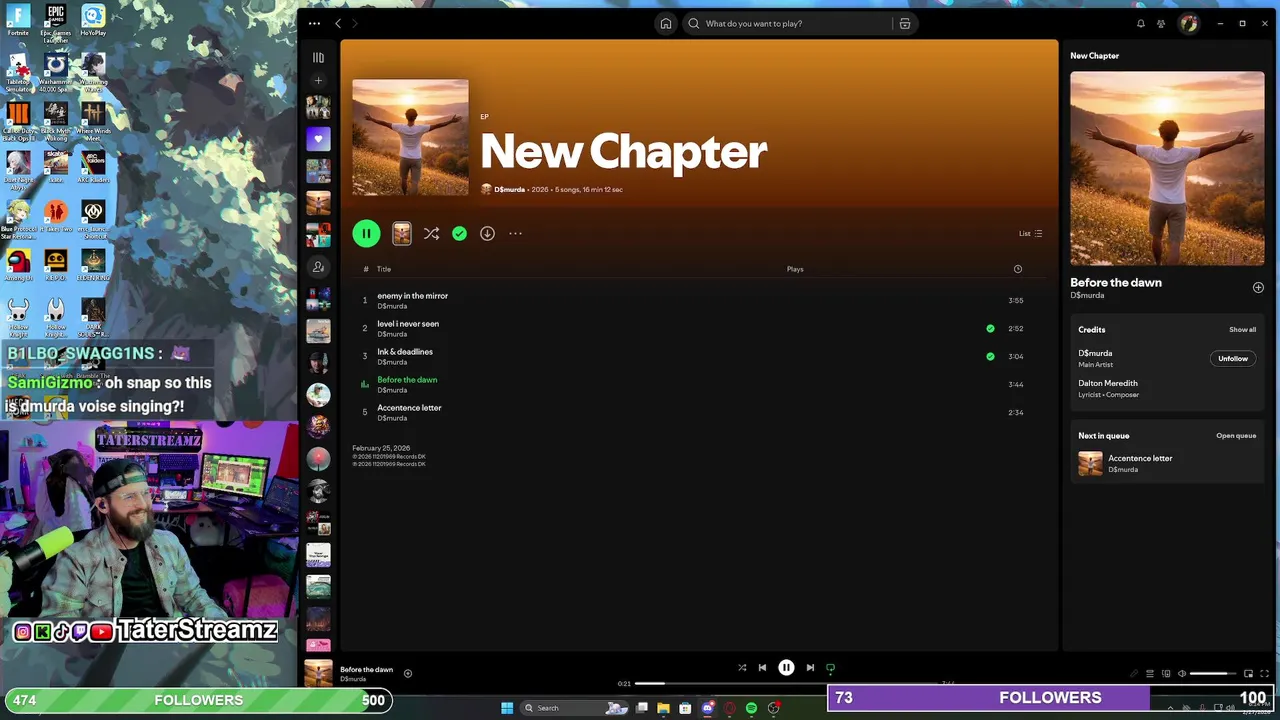Open the Browse icon beside search
This screenshot has width=1280, height=720.
pyautogui.click(x=905, y=23)
